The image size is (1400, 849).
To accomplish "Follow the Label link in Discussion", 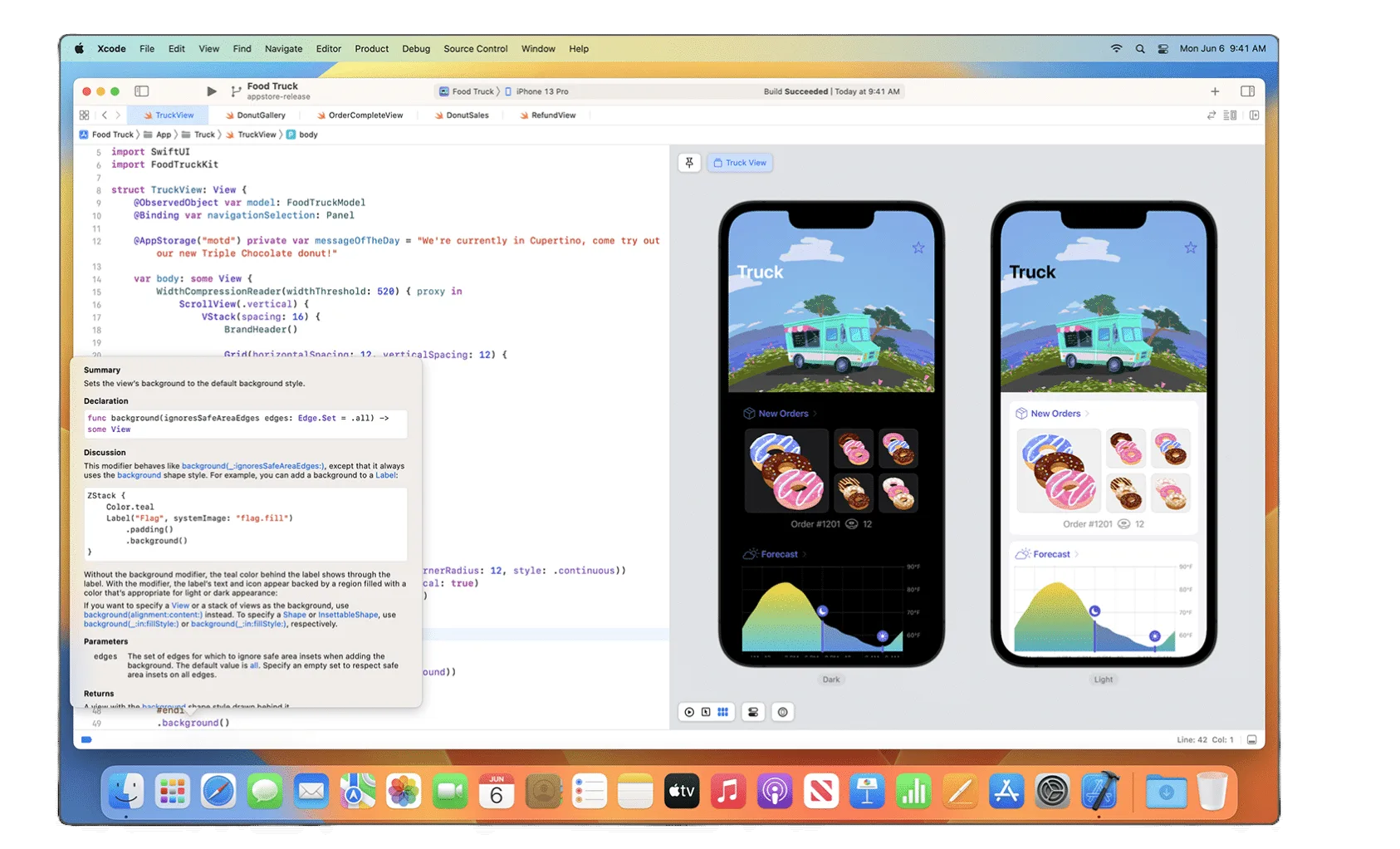I will click(x=386, y=475).
